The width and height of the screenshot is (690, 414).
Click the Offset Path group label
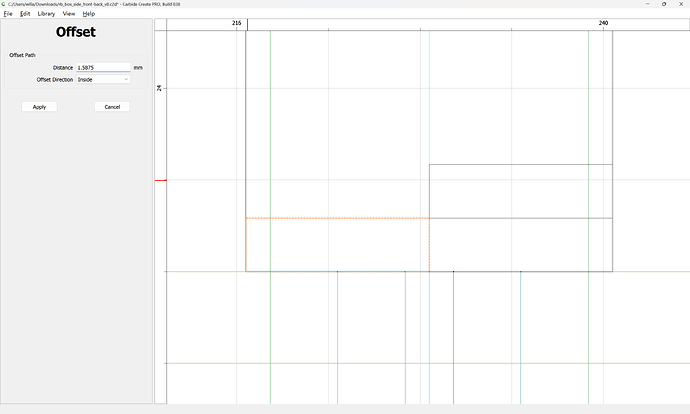coord(23,54)
